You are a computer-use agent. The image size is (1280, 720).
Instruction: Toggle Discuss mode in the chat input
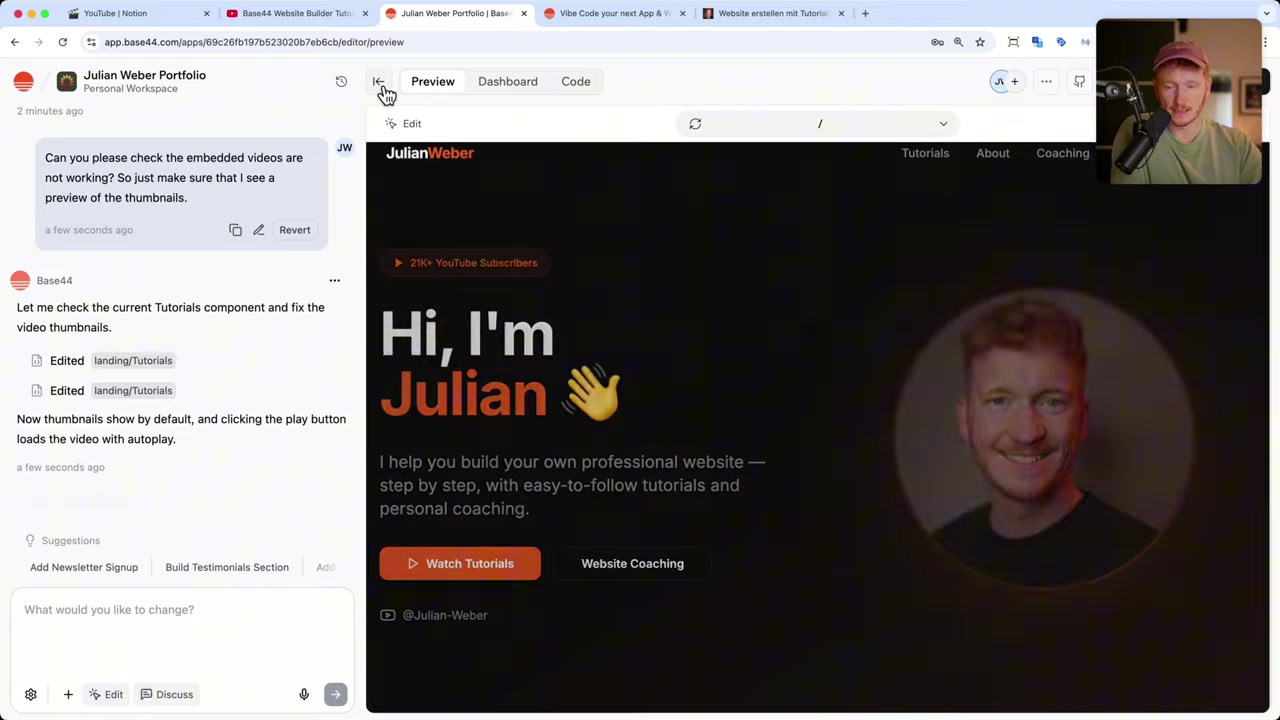point(166,694)
